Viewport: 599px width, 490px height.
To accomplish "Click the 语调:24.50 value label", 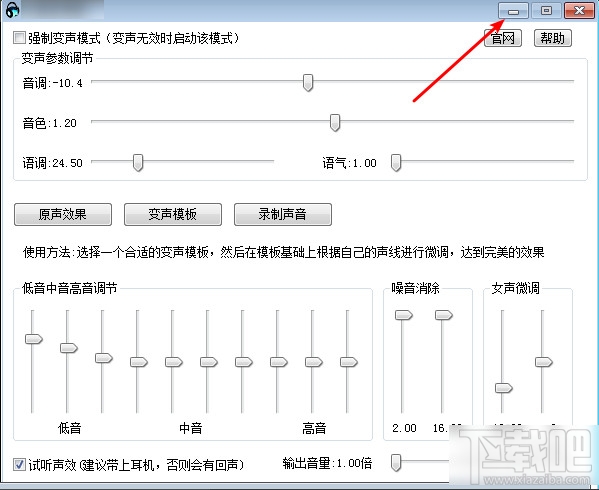I will [x=52, y=163].
